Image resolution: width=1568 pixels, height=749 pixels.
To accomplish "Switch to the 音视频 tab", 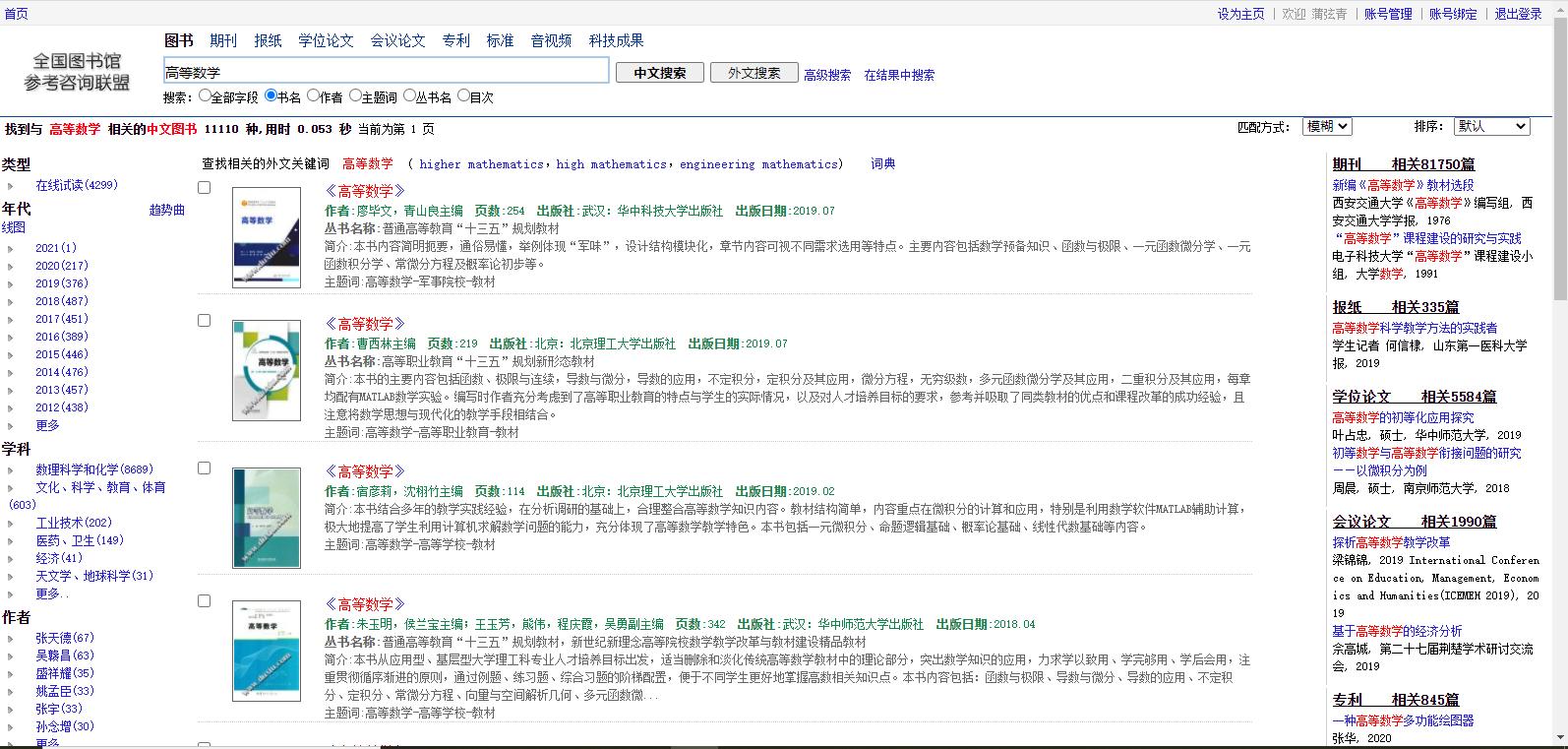I will [x=551, y=40].
